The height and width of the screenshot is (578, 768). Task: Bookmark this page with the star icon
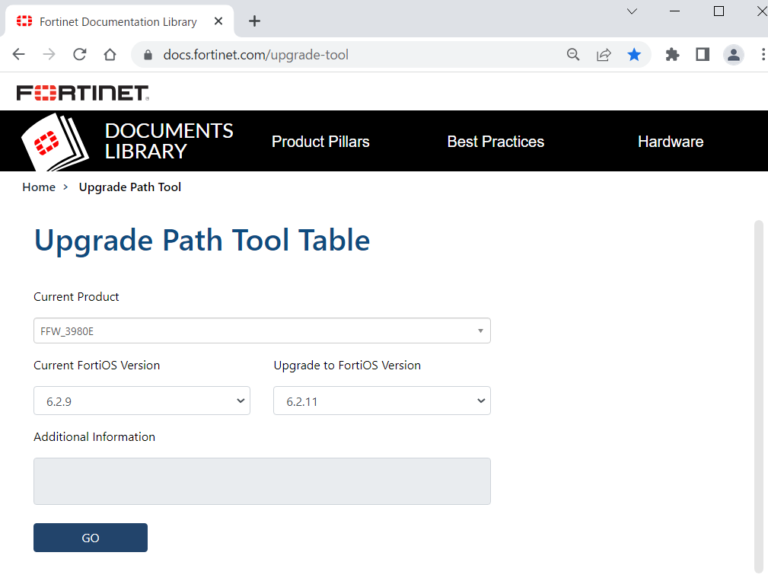click(x=634, y=55)
